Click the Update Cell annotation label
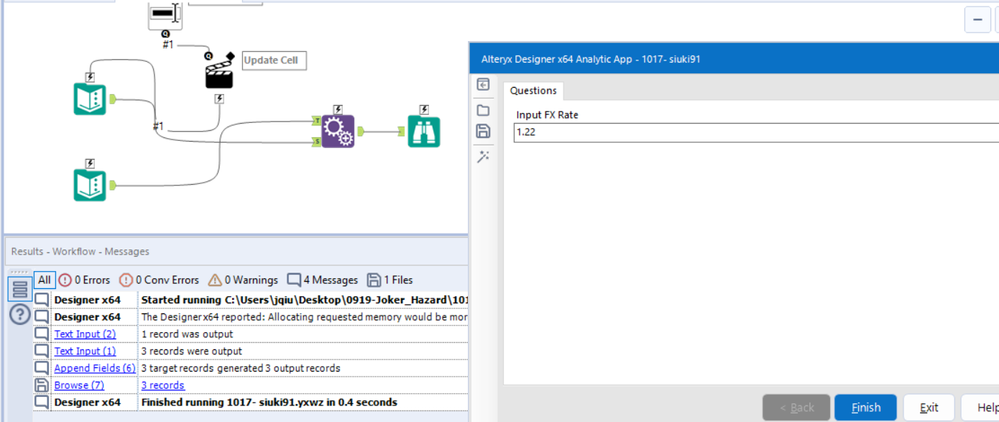Viewport: 999px width, 422px height. [x=274, y=61]
